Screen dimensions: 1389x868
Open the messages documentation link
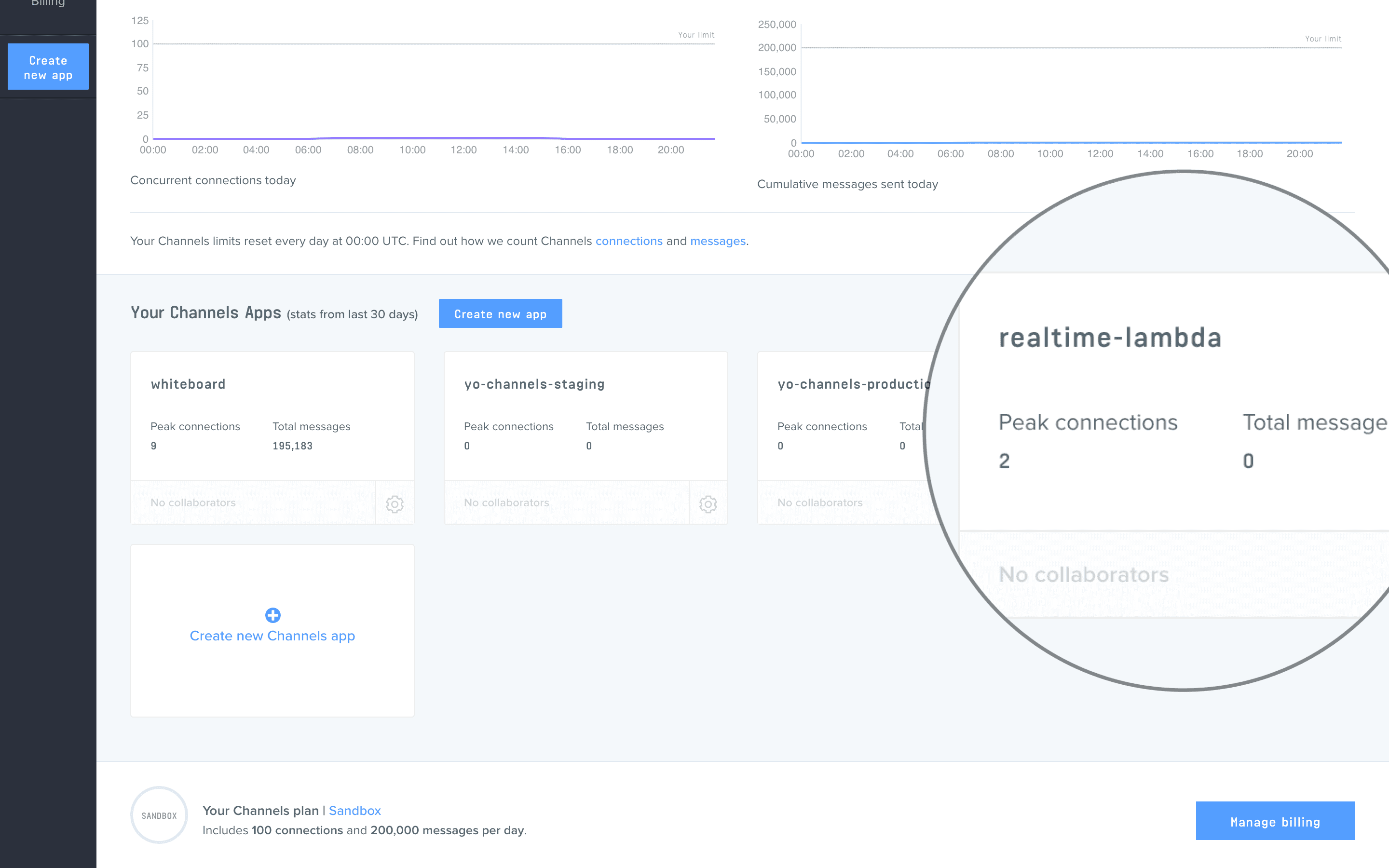point(718,241)
